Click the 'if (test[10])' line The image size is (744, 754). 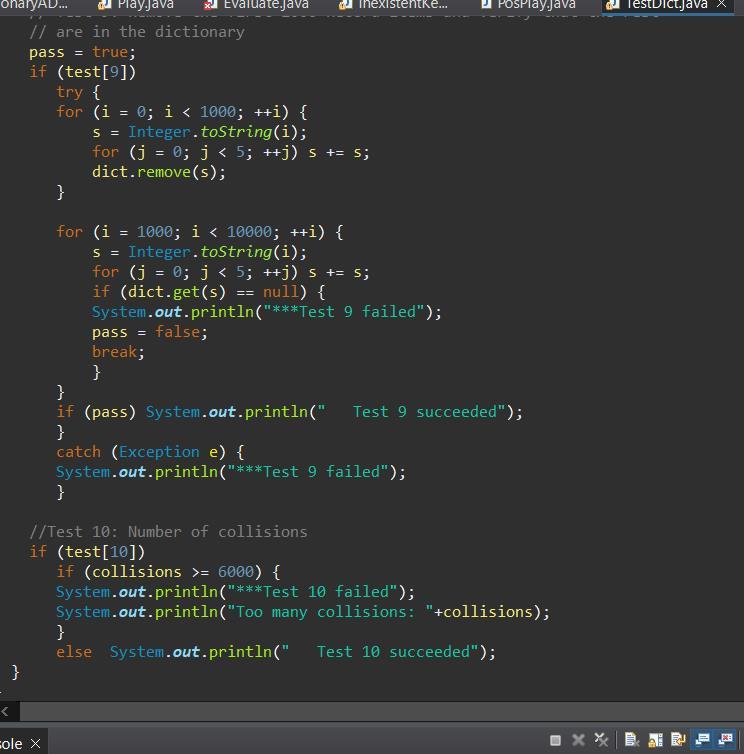(x=87, y=552)
